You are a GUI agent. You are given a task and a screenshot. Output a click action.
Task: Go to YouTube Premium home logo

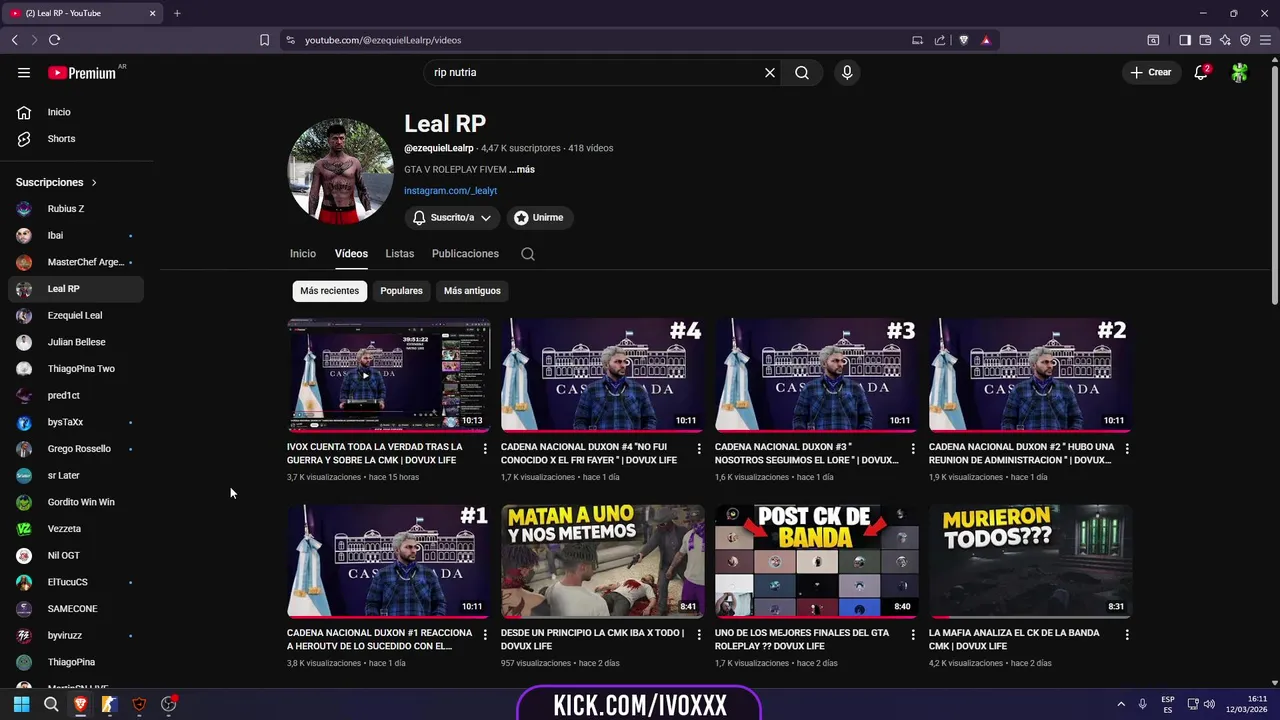tap(82, 73)
